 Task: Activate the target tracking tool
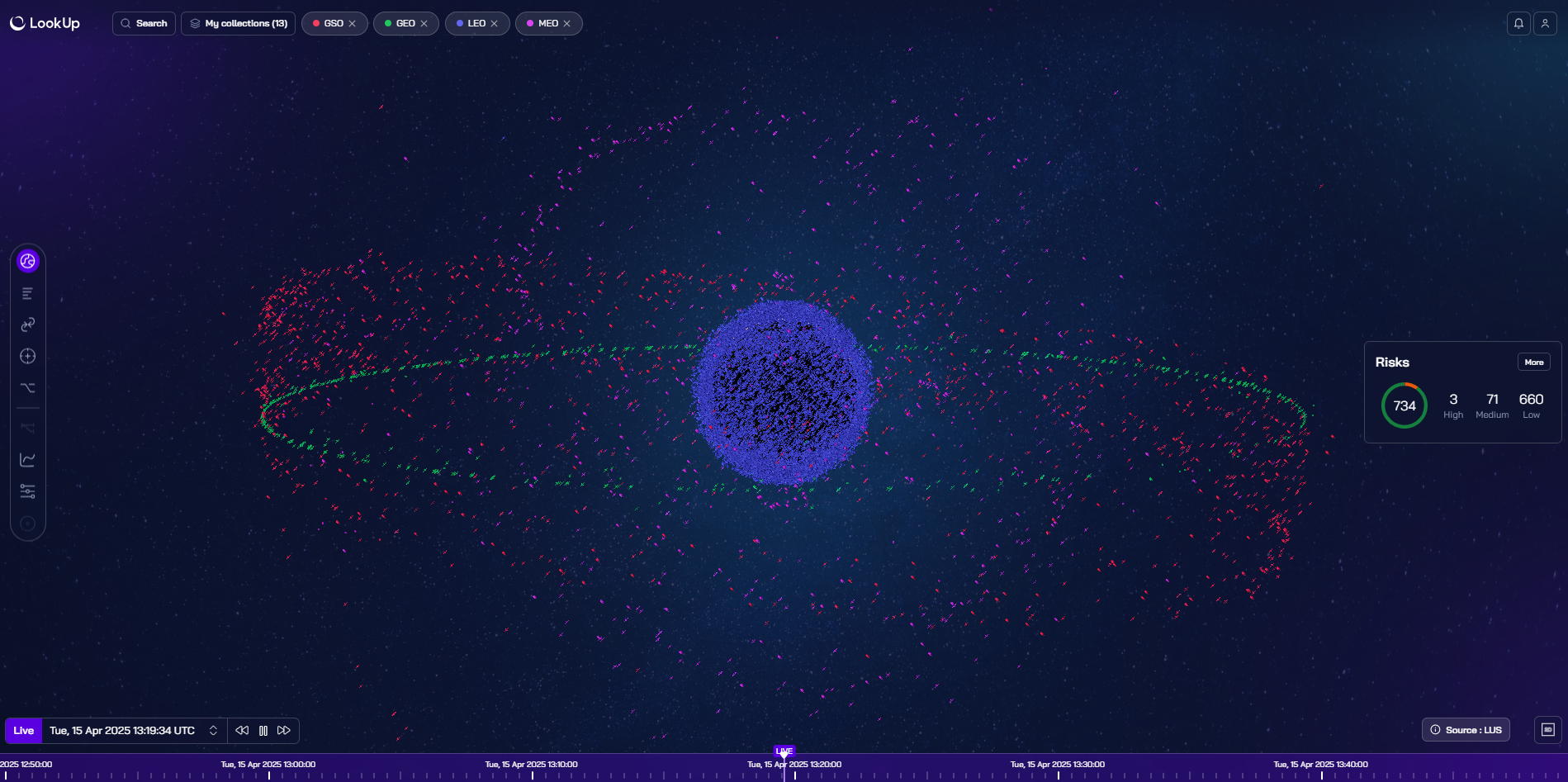click(27, 356)
